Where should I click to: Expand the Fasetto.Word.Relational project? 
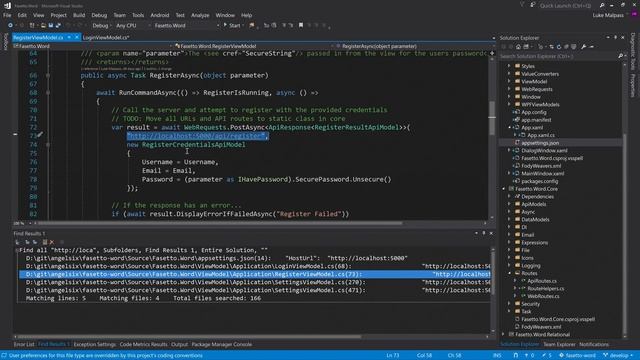click(x=504, y=334)
